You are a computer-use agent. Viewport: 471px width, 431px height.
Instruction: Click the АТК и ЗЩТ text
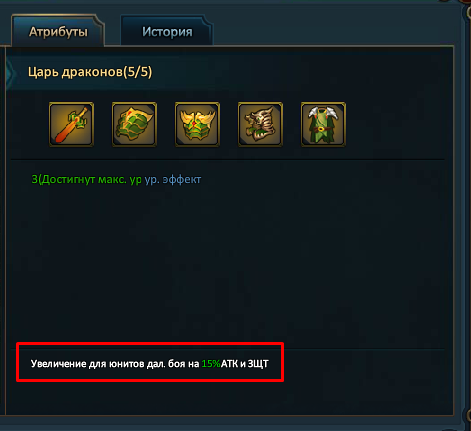244,364
